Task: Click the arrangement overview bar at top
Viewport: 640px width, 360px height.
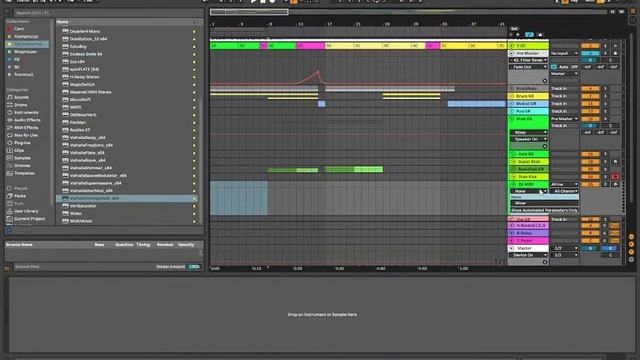Action: (x=408, y=12)
